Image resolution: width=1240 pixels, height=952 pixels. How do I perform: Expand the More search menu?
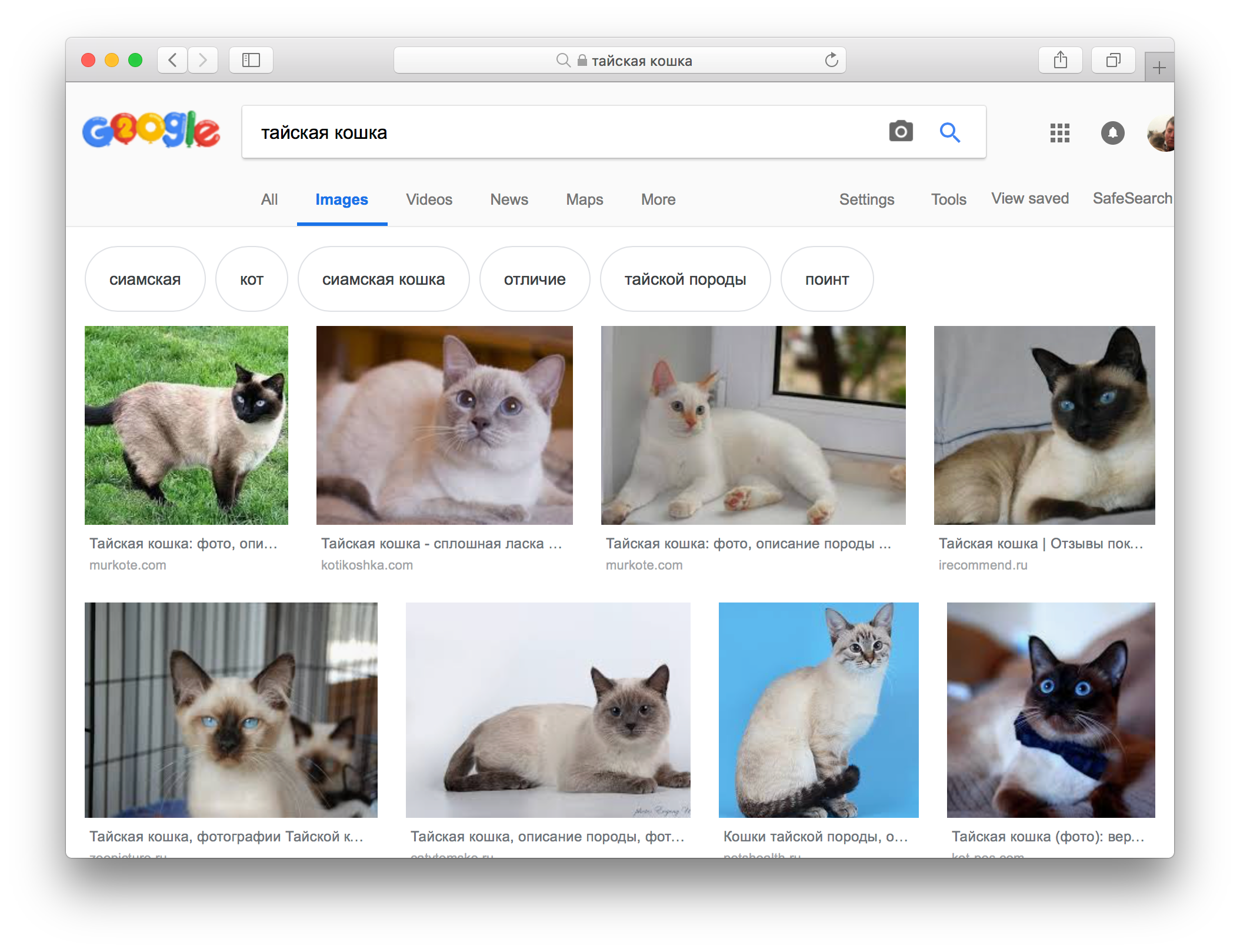coord(658,199)
